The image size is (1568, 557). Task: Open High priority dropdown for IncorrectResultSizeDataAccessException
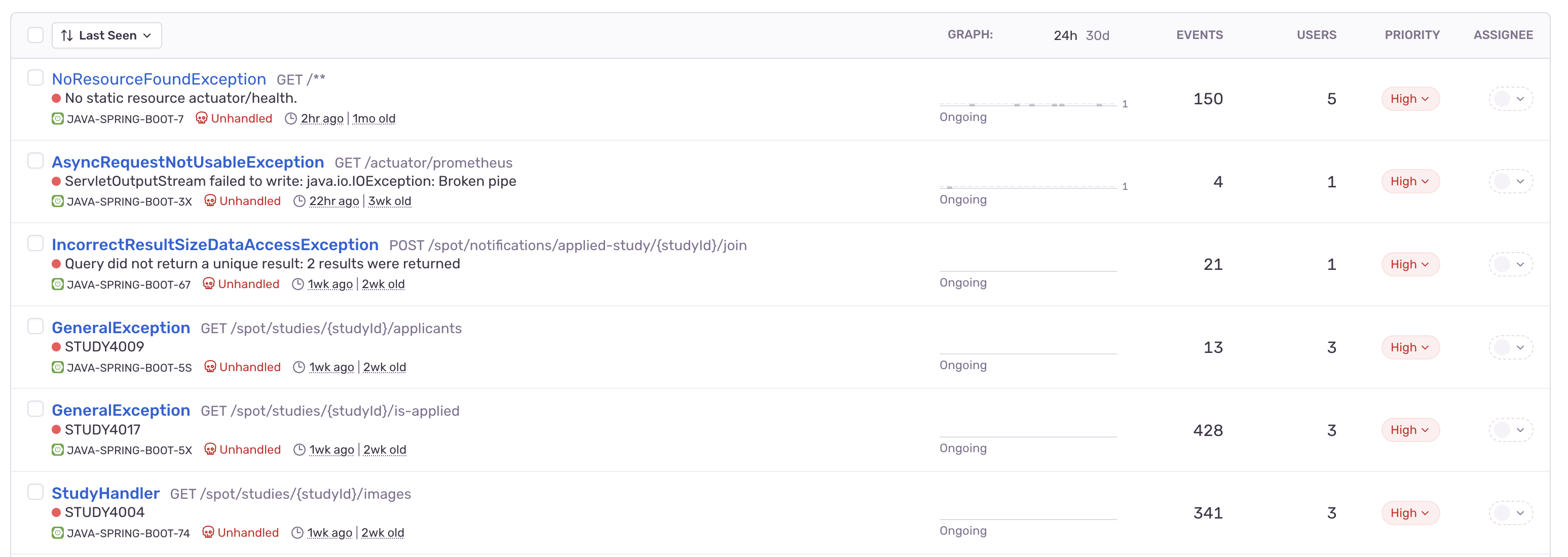point(1410,264)
